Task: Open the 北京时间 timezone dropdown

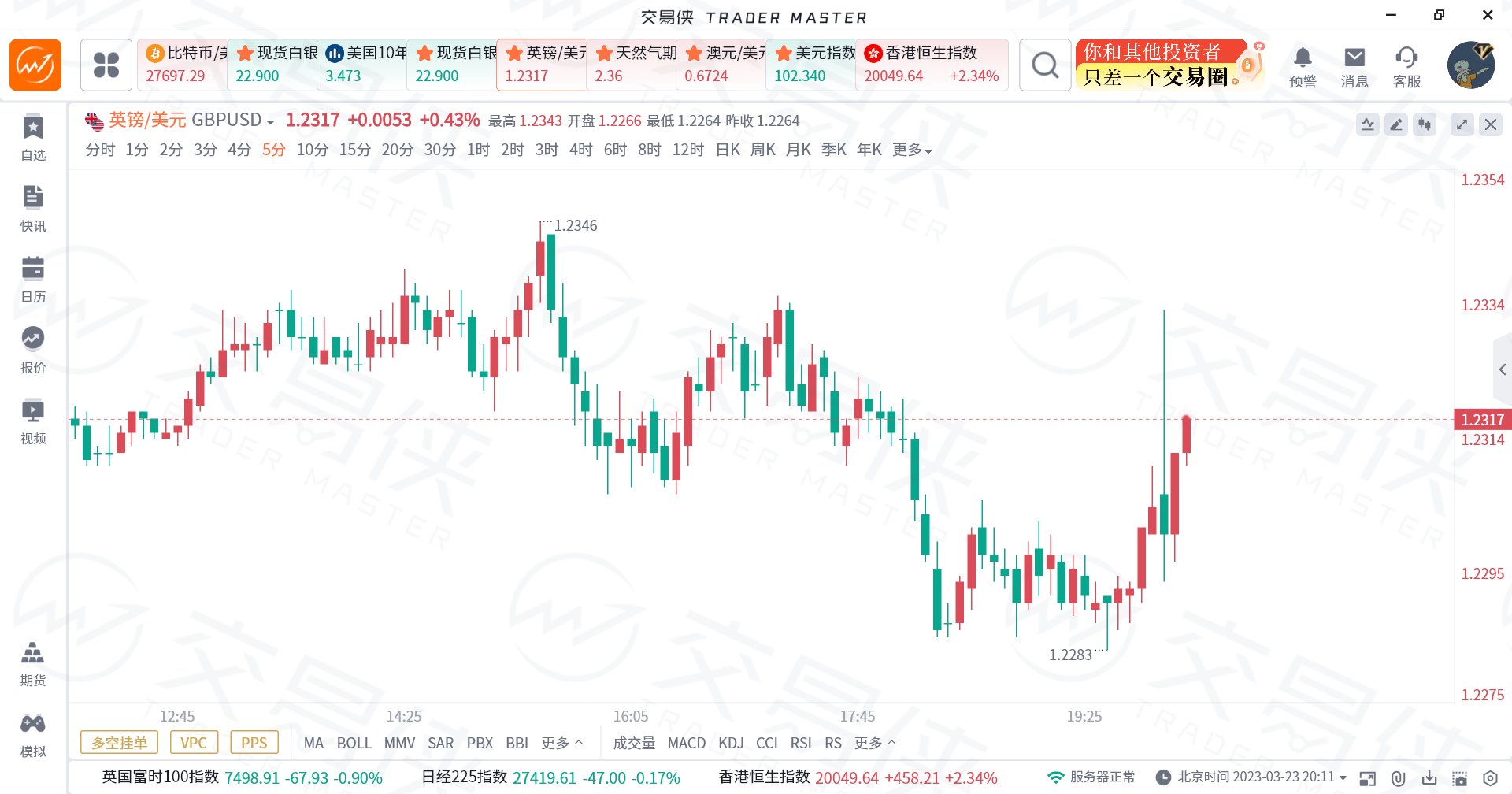Action: pyautogui.click(x=1343, y=777)
